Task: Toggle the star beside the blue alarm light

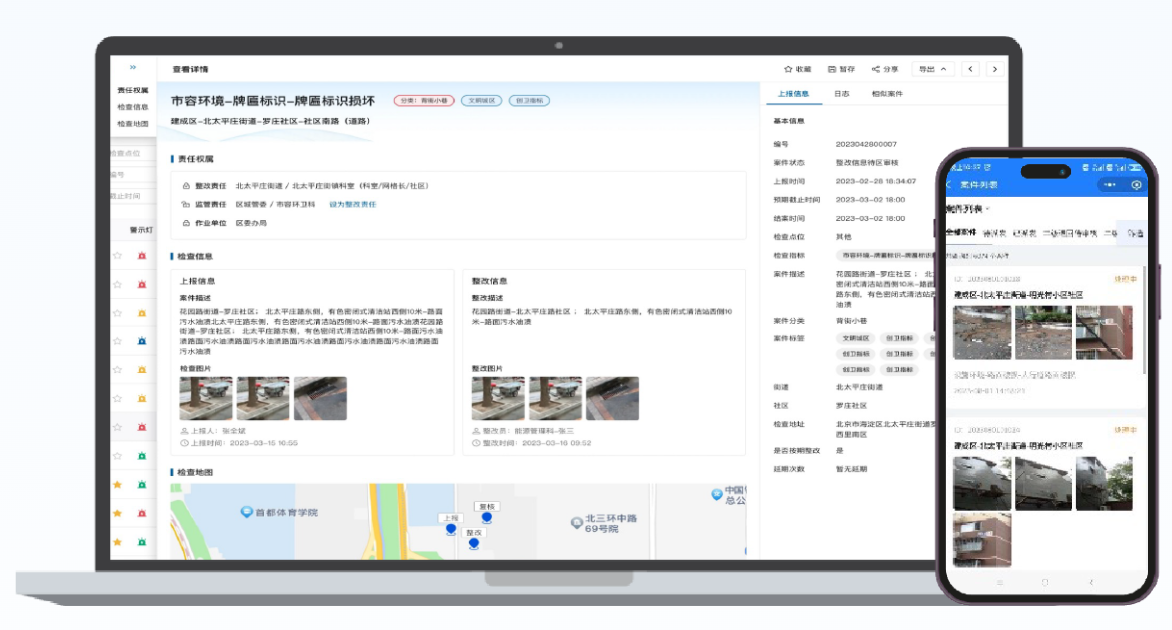Action: [x=117, y=341]
